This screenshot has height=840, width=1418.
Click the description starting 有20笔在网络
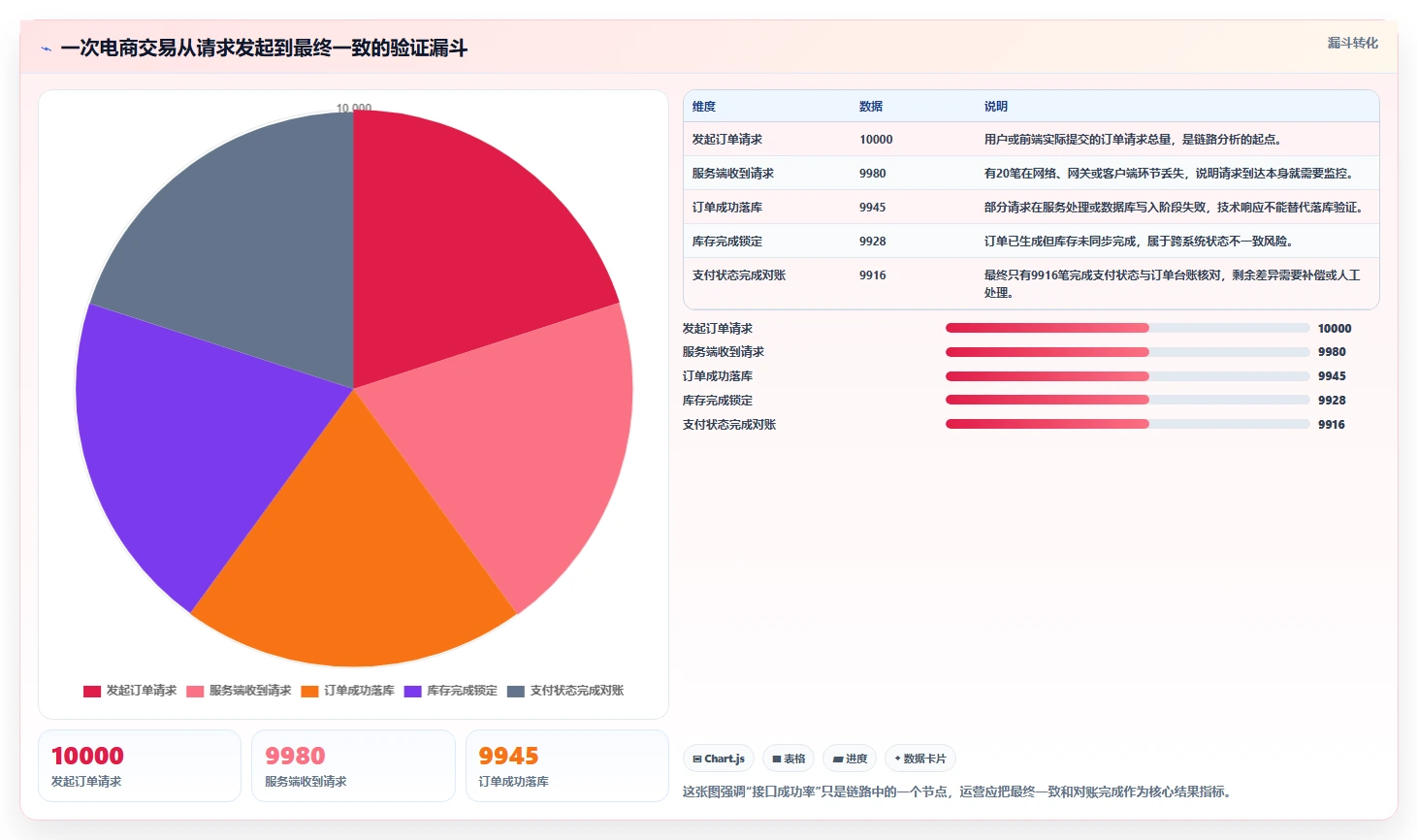coord(1169,174)
